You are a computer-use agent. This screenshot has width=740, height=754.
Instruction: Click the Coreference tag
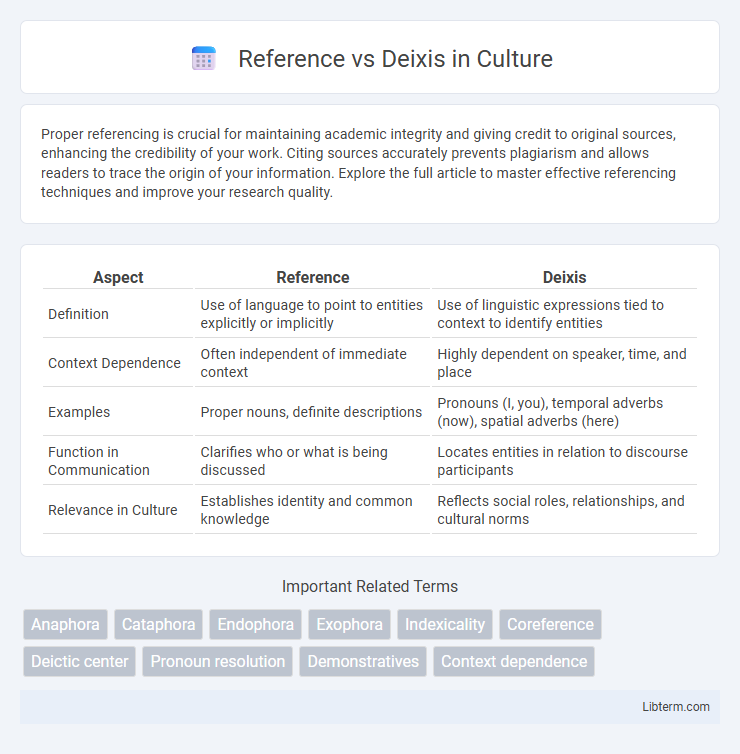(550, 624)
